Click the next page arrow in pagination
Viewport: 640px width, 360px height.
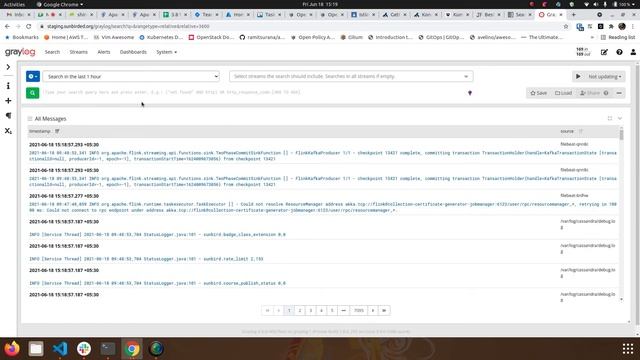pyautogui.click(x=373, y=311)
